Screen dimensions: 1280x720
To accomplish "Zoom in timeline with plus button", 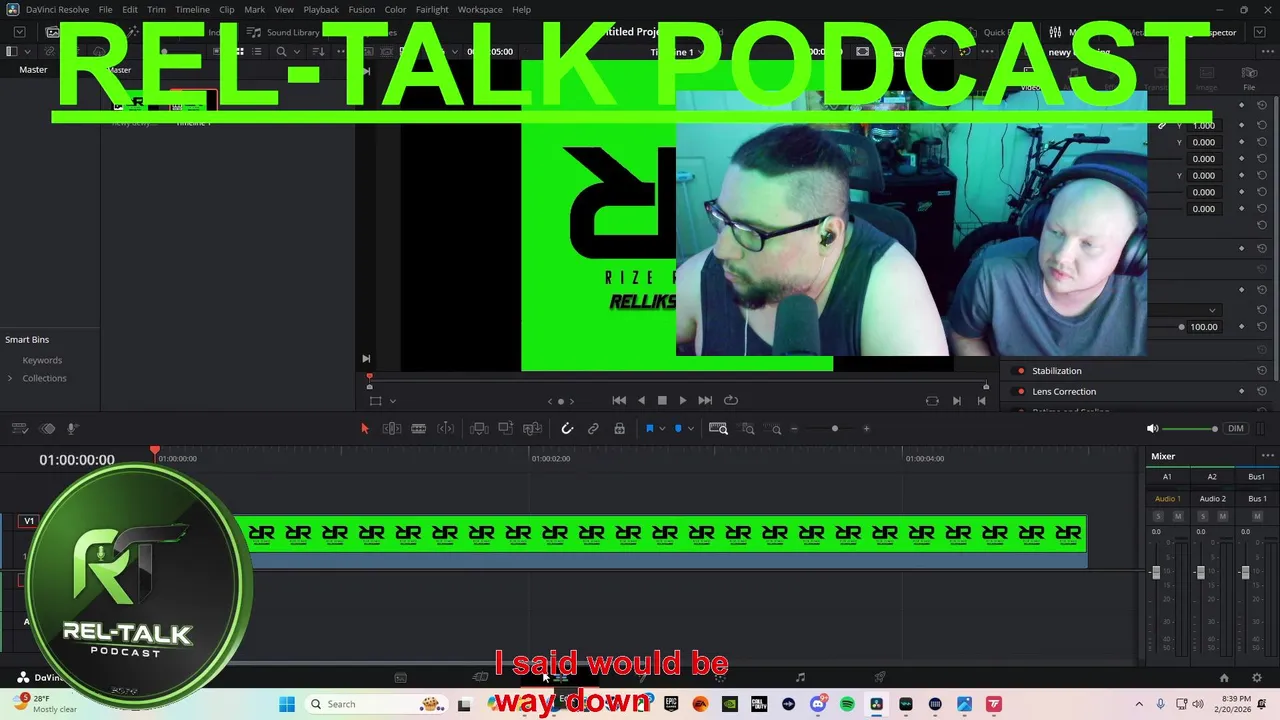I will click(x=866, y=429).
